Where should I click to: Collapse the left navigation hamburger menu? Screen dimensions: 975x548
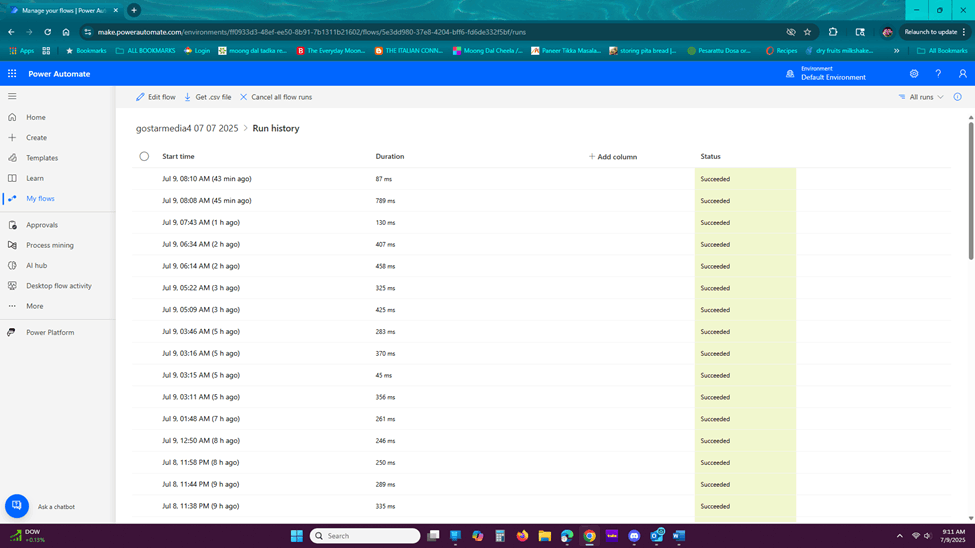coord(12,96)
